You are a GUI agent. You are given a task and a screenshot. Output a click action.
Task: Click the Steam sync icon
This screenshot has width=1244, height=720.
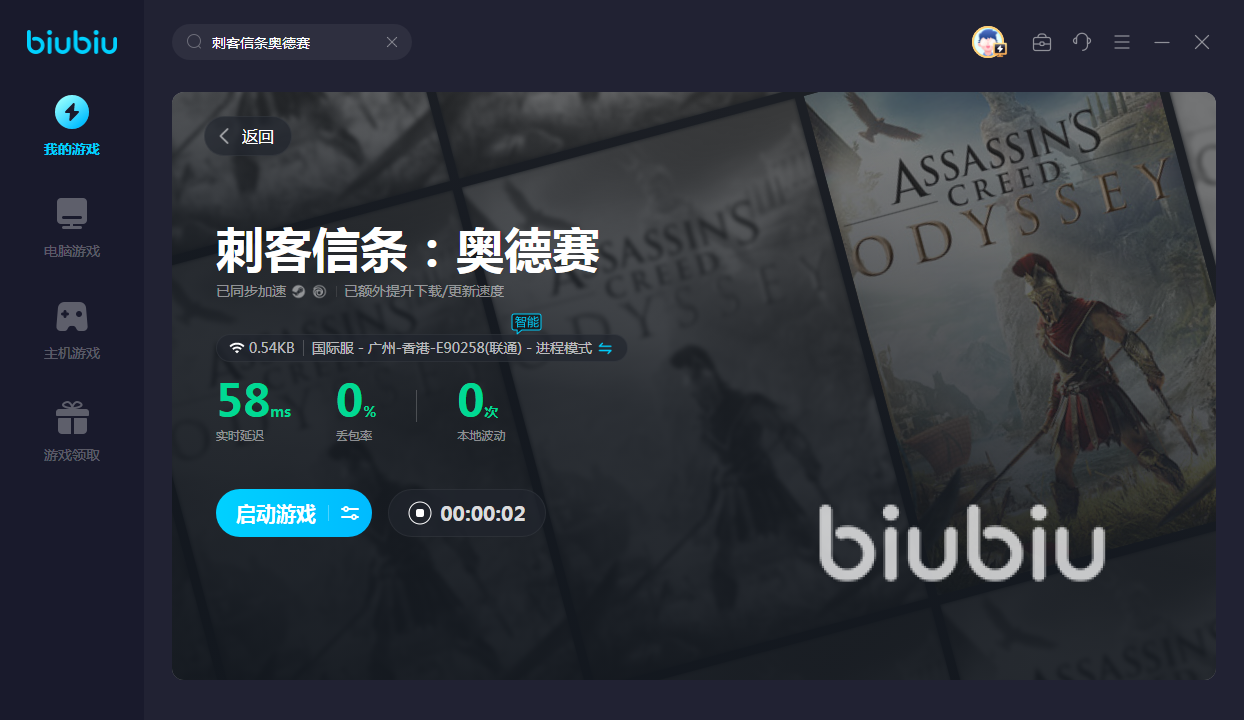tap(298, 292)
